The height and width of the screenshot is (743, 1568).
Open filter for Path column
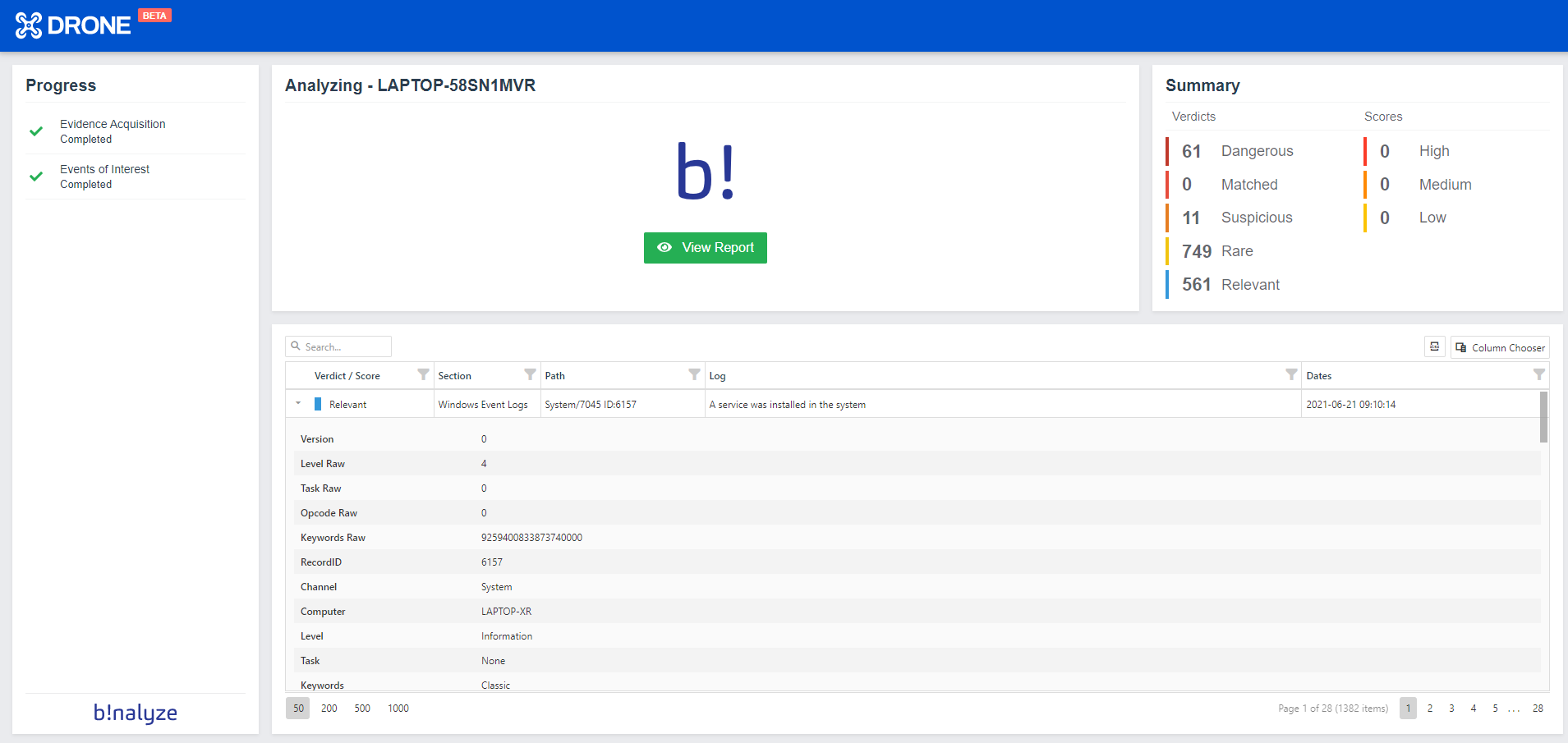click(694, 374)
